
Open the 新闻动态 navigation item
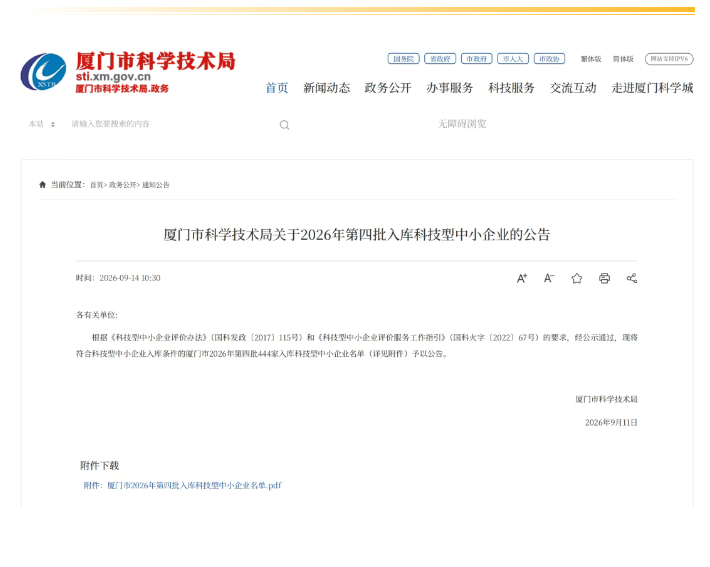326,88
